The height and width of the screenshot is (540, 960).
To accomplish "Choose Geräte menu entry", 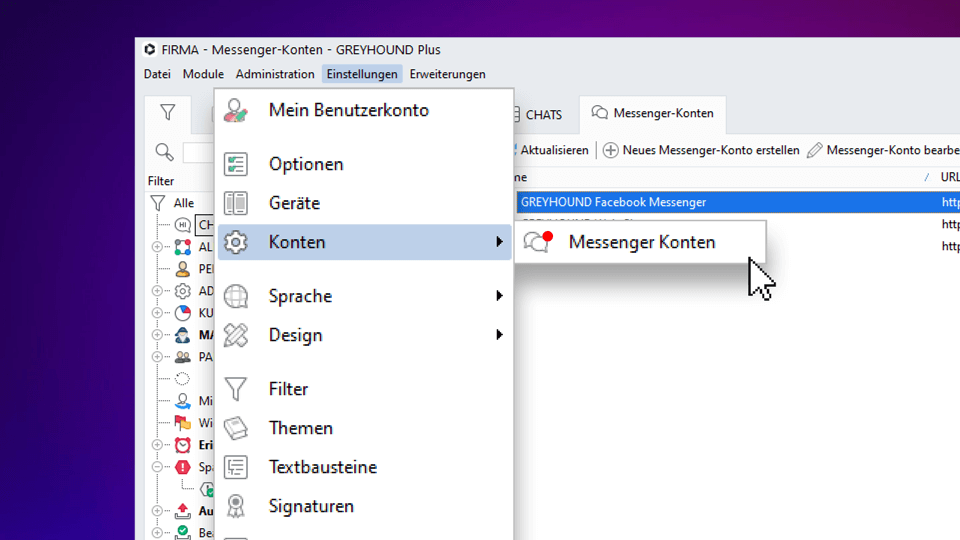I will coord(365,203).
